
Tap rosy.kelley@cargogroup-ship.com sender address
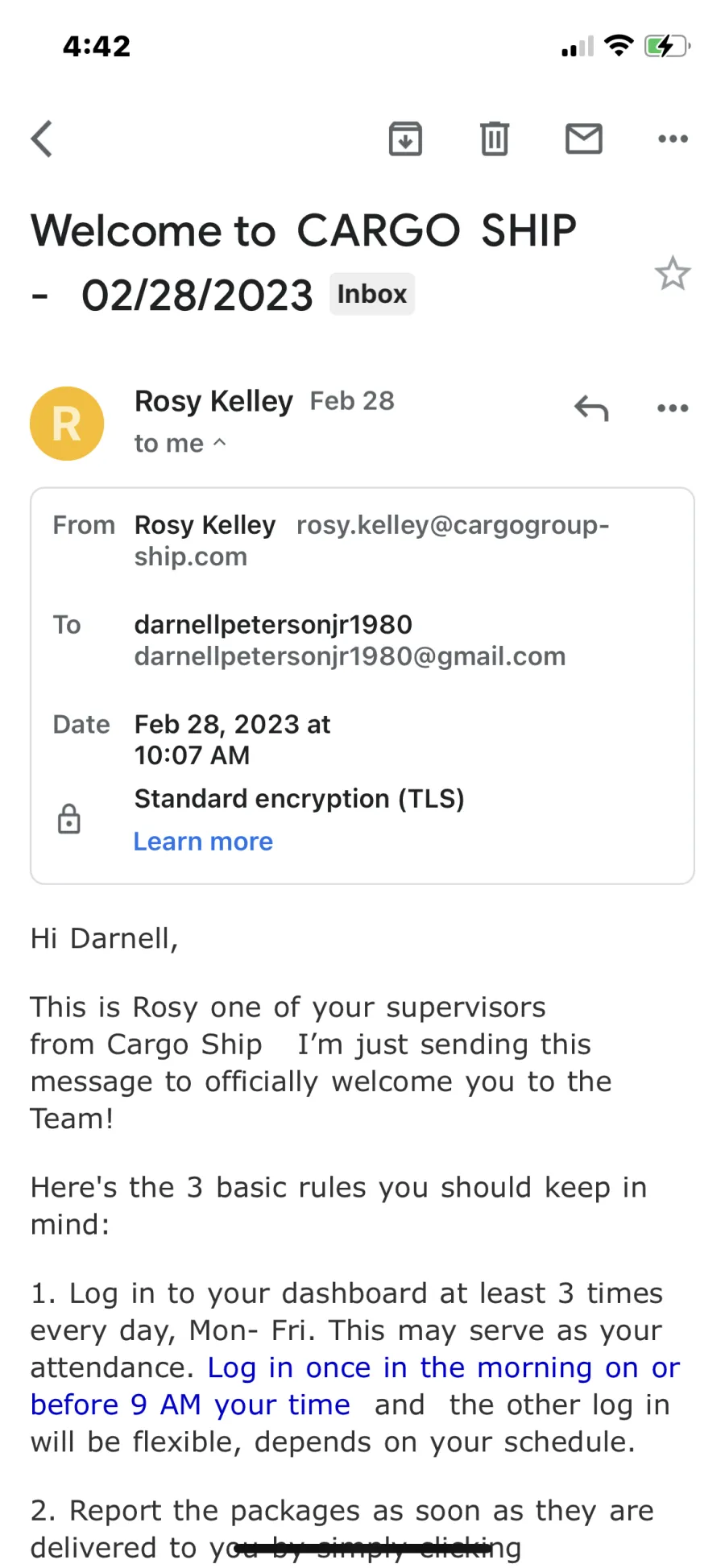point(371,540)
